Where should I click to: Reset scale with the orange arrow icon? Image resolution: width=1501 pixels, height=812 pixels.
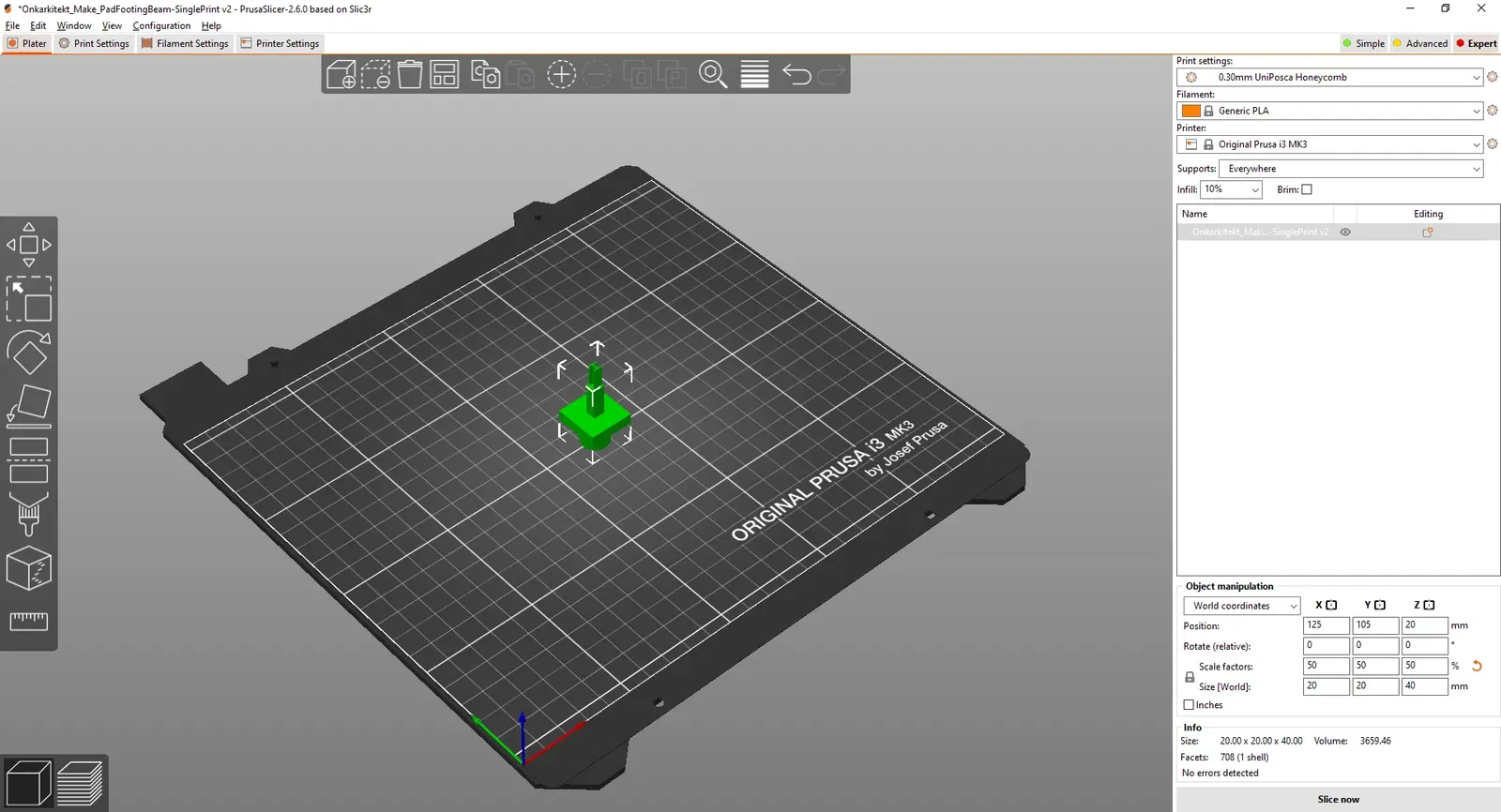coord(1477,666)
